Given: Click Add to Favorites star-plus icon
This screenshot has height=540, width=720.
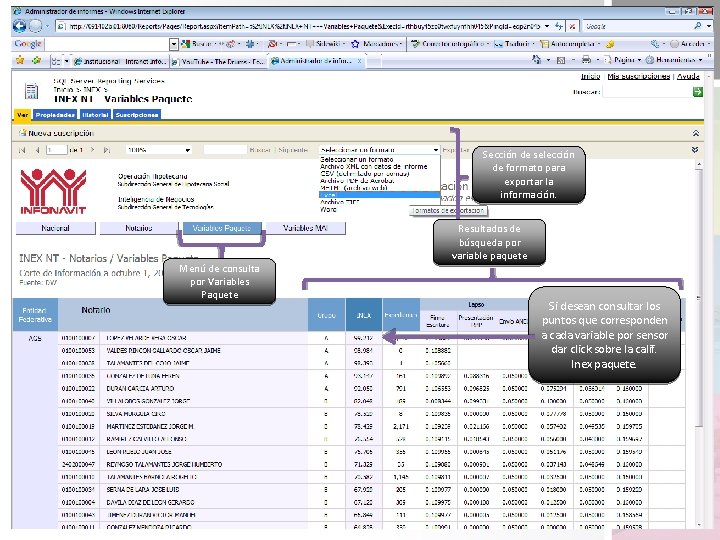Looking at the screenshot, I should click(36, 60).
